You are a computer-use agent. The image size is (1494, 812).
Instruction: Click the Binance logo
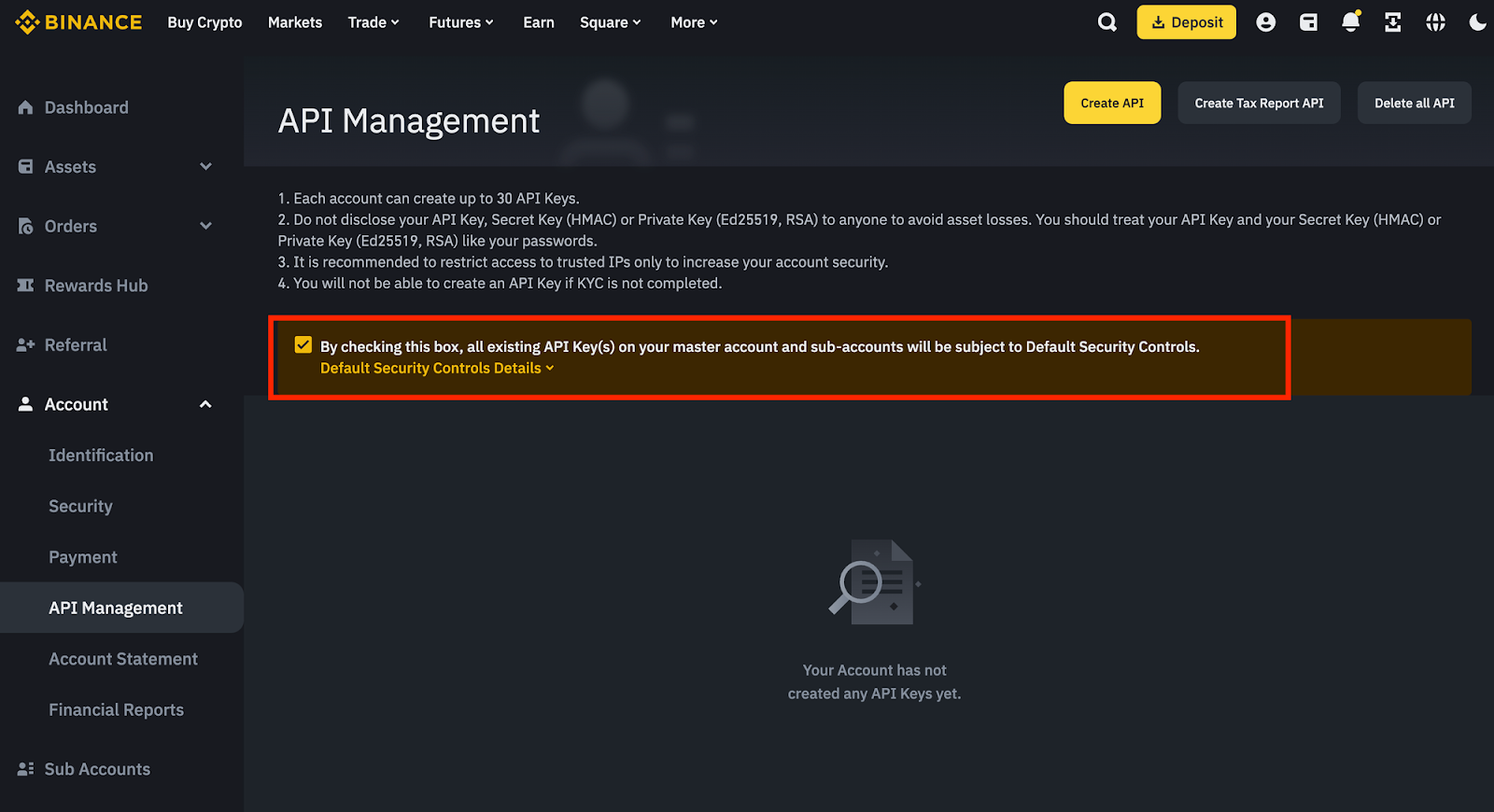(78, 22)
